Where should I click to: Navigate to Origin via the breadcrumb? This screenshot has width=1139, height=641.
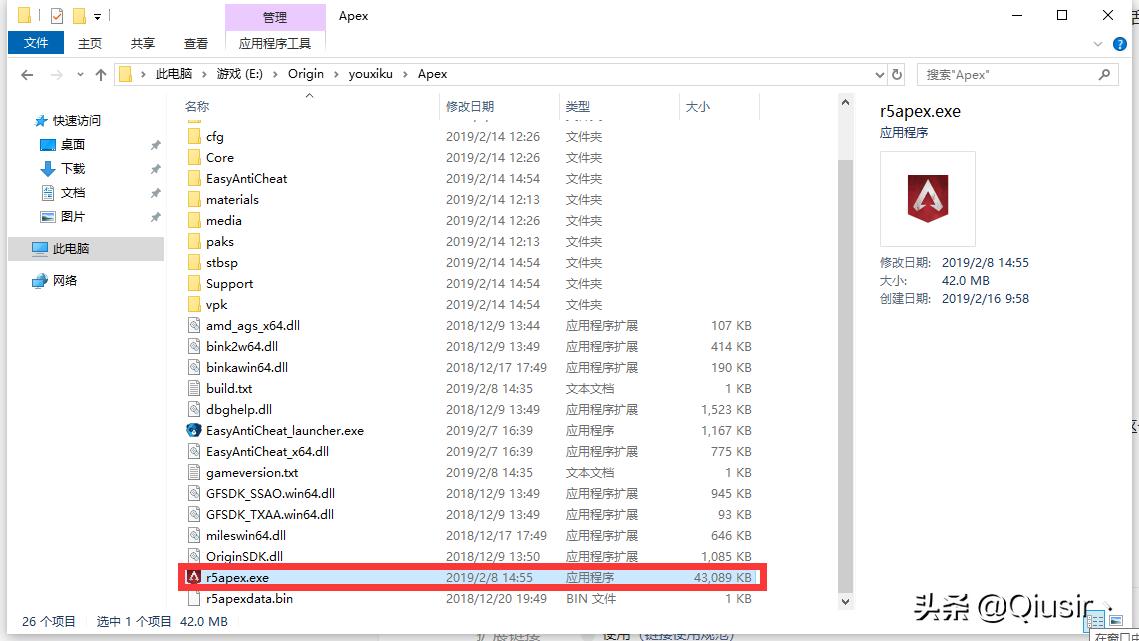click(x=305, y=73)
